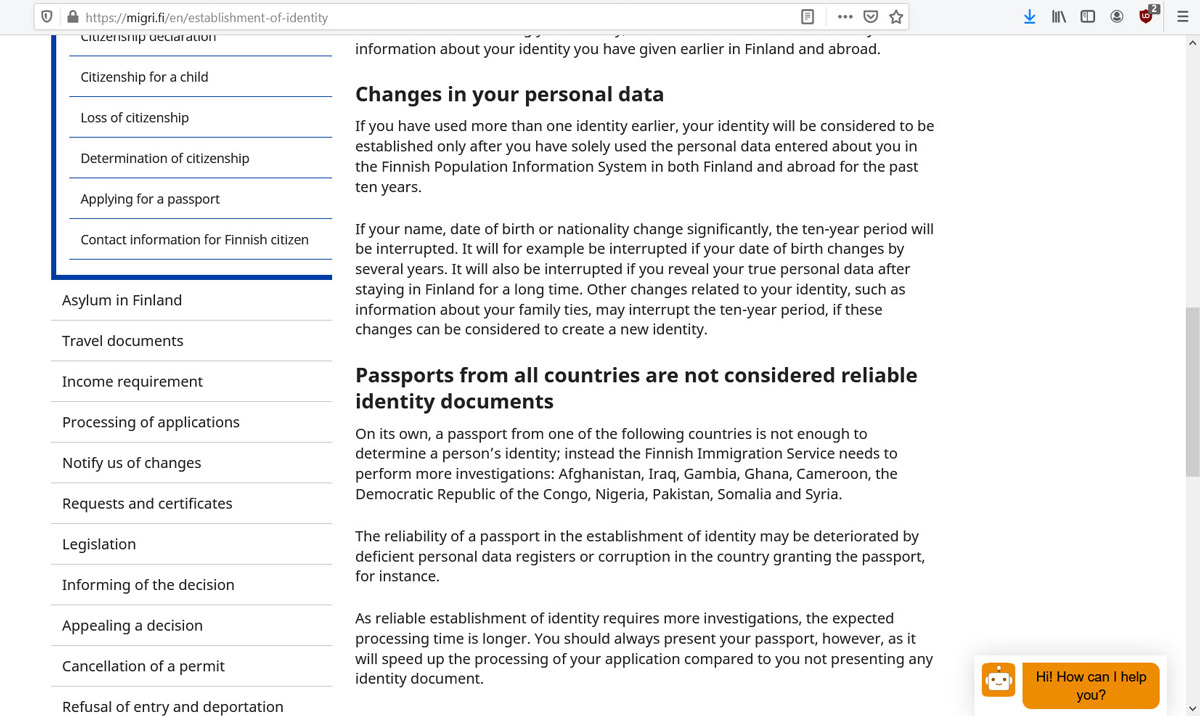Save this page to Pocket
1200x716 pixels.
tap(871, 16)
